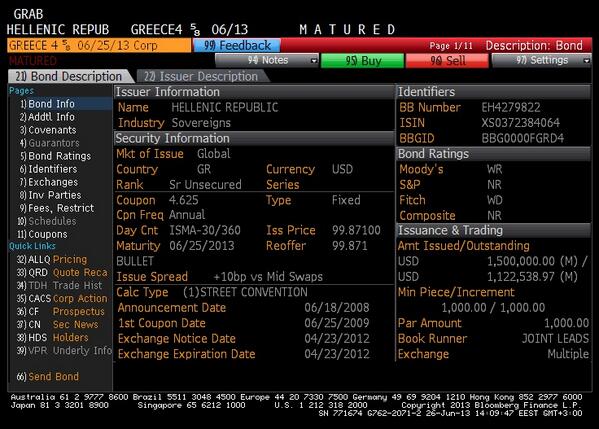
Task: Click the Reoffer value 99.871
Action: pyautogui.click(x=350, y=246)
